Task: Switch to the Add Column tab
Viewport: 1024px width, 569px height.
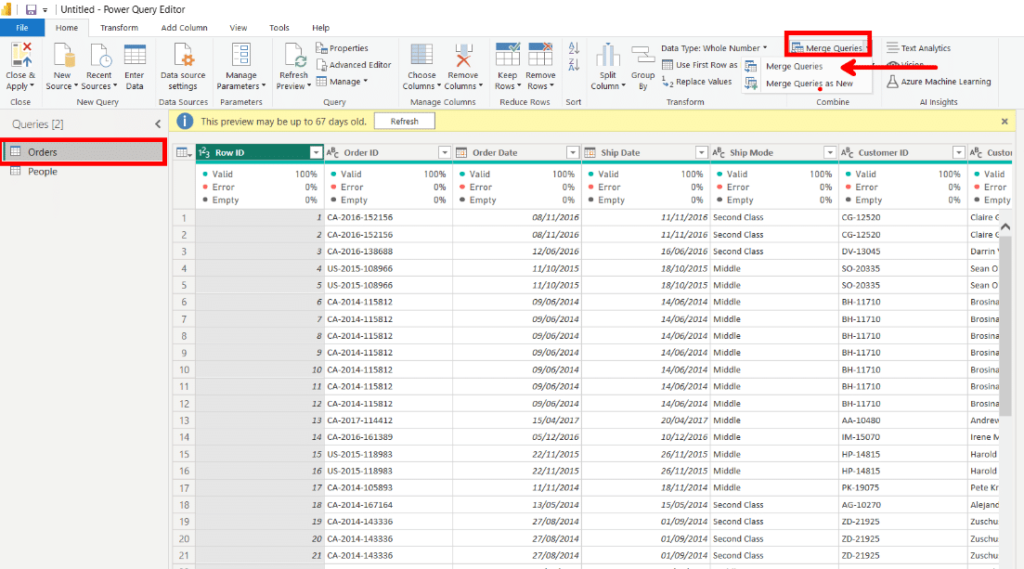Action: tap(184, 27)
